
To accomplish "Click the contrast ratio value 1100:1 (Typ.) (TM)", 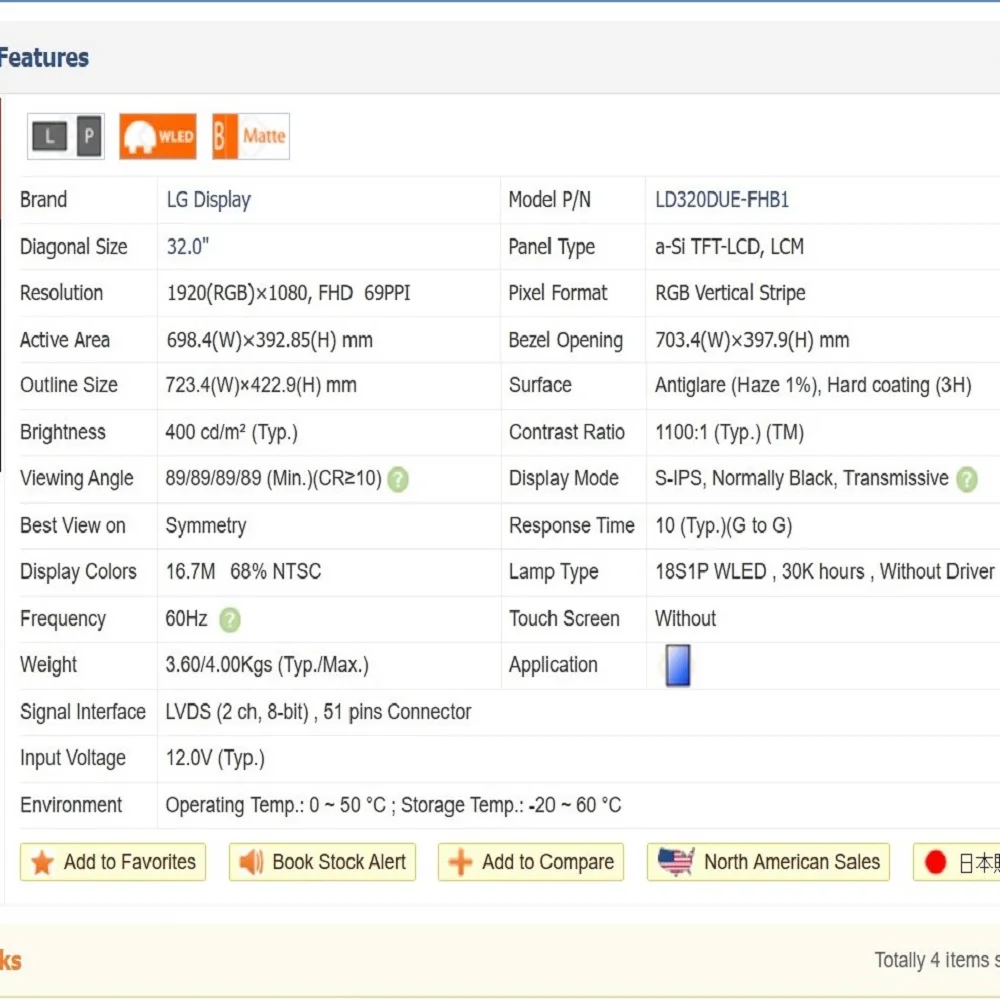I will point(730,432).
